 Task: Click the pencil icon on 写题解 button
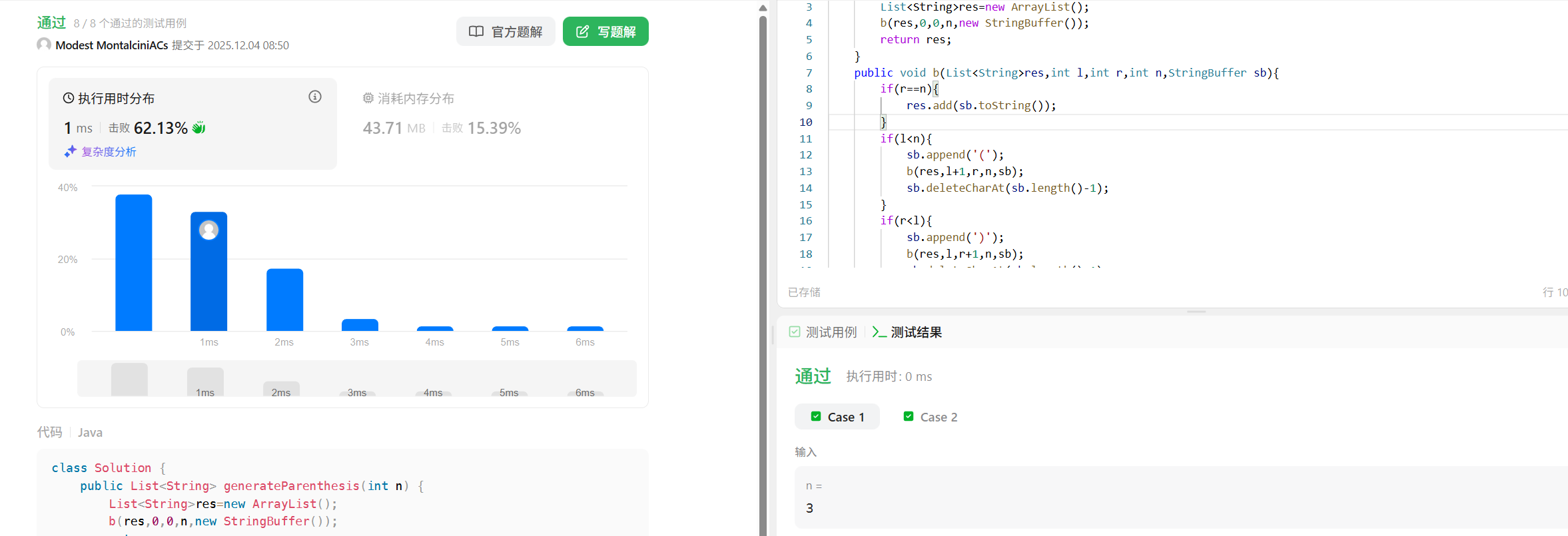582,31
